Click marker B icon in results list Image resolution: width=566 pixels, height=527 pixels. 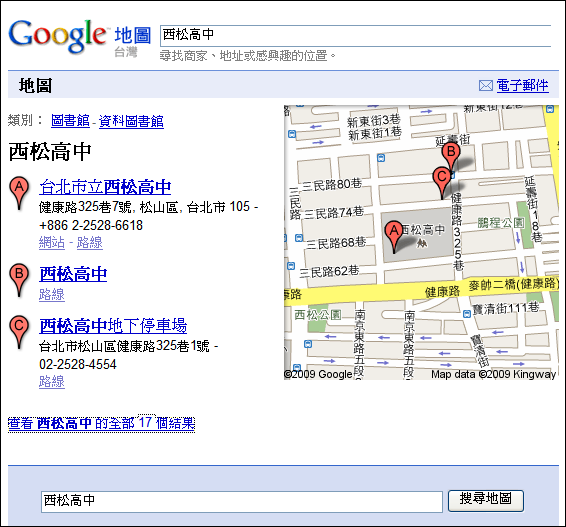pyautogui.click(x=19, y=280)
